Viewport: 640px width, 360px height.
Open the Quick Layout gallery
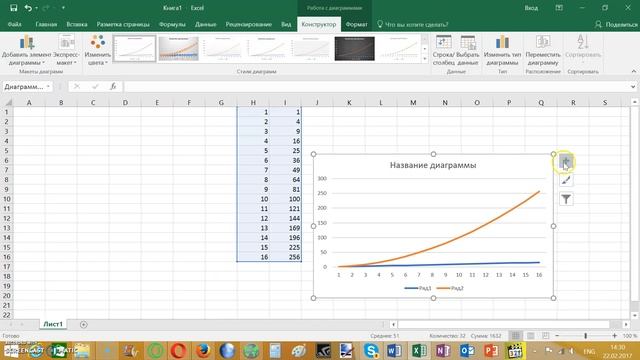(x=66, y=51)
